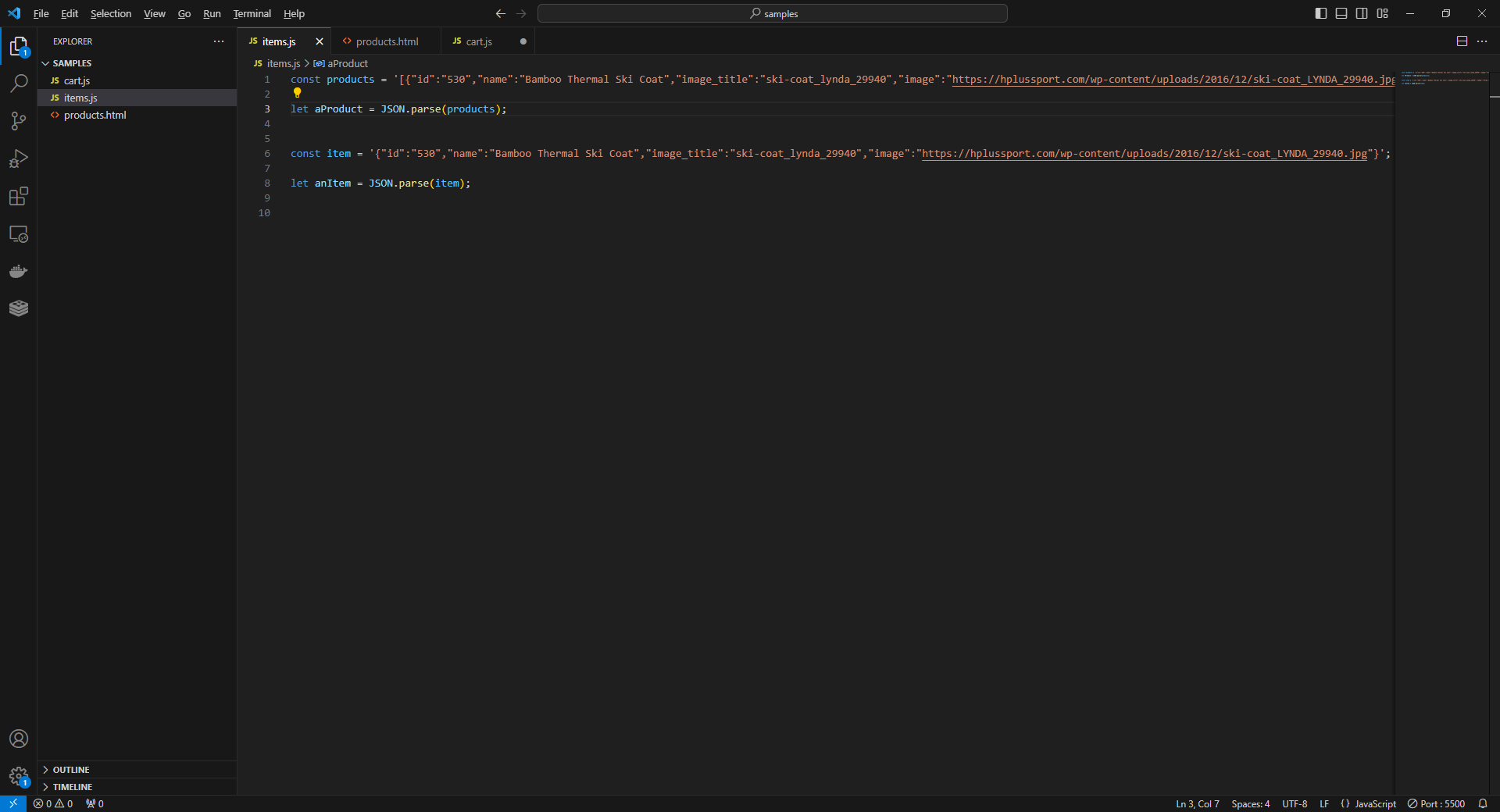Image resolution: width=1500 pixels, height=812 pixels.
Task: Expand the OUTLINE section
Action: (x=137, y=770)
